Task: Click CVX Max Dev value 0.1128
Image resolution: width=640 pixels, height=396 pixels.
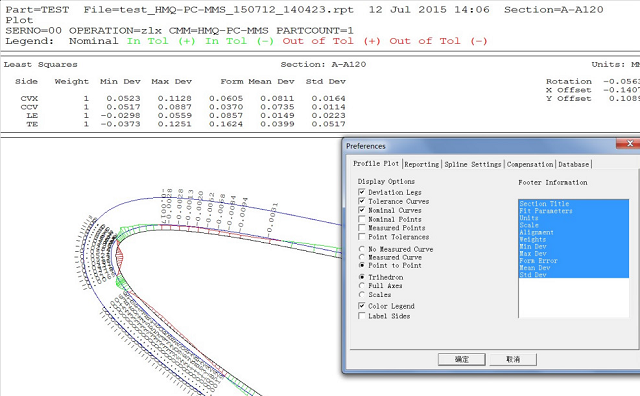Action: click(x=175, y=98)
